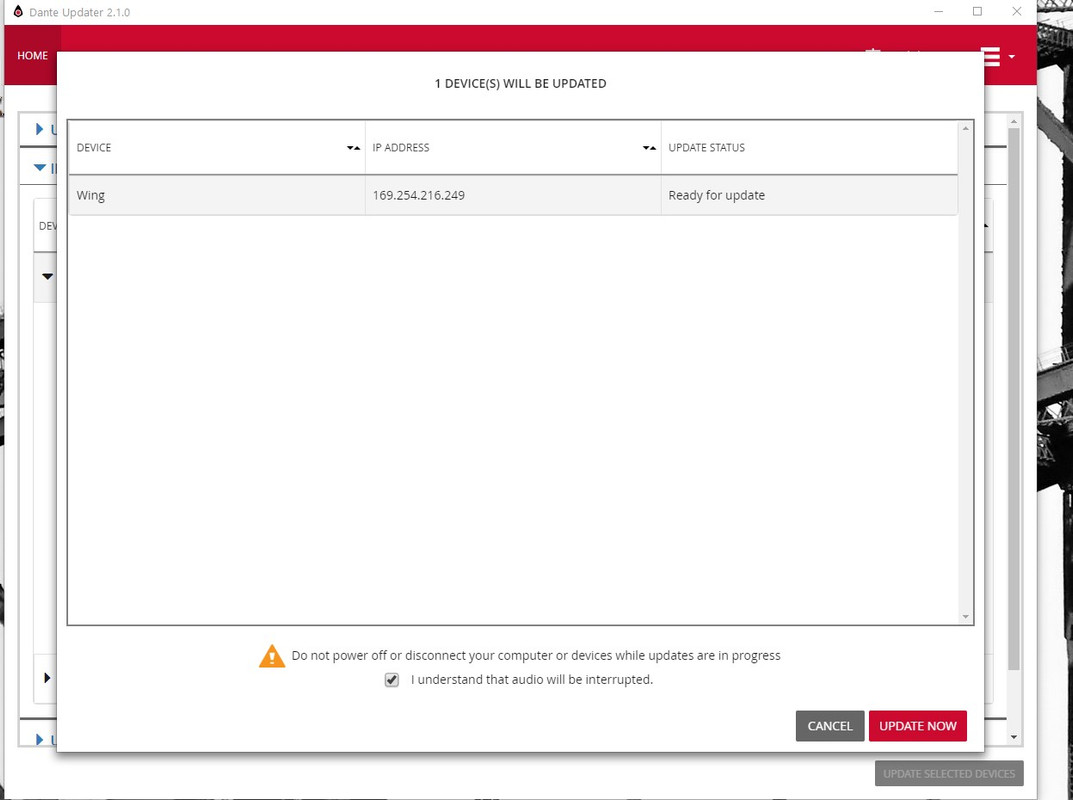
Task: Expand the bottom blue-triangle section behind the dialog
Action: coord(40,739)
